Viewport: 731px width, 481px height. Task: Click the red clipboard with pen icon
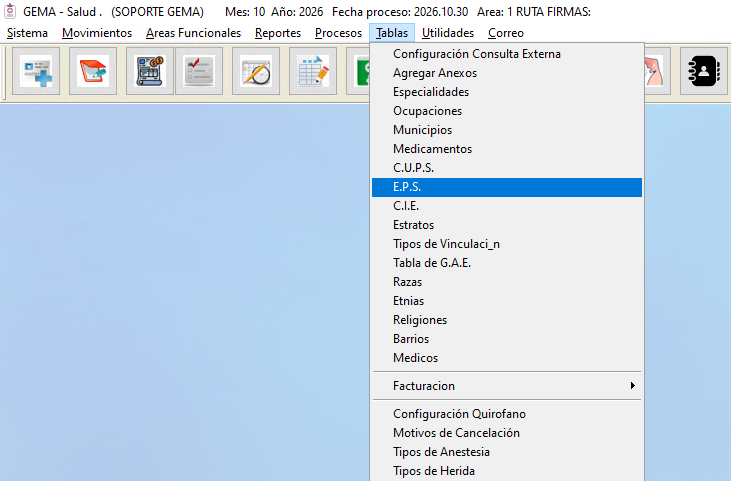click(x=93, y=71)
